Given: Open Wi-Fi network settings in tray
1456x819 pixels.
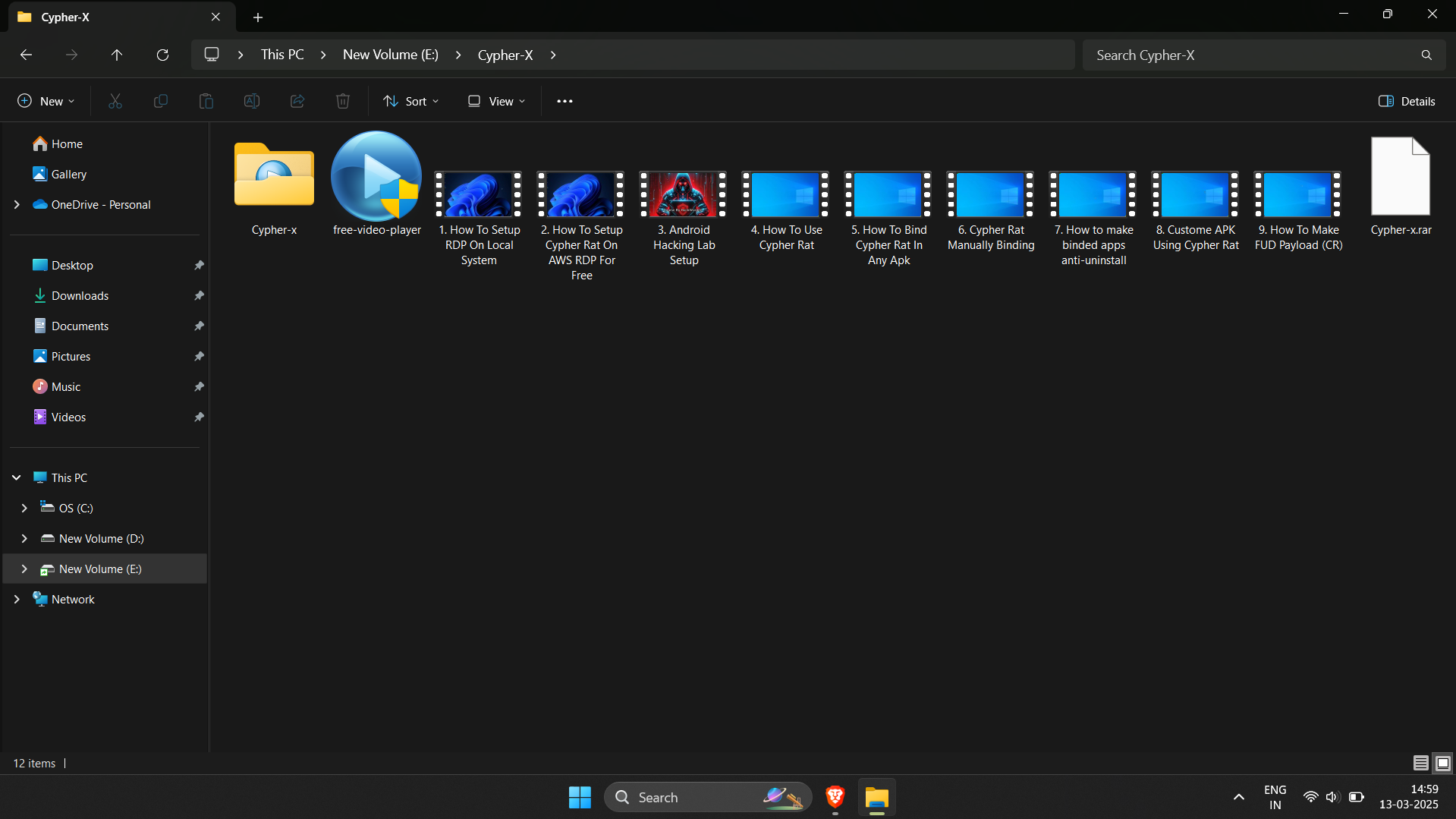Looking at the screenshot, I should tap(1310, 797).
